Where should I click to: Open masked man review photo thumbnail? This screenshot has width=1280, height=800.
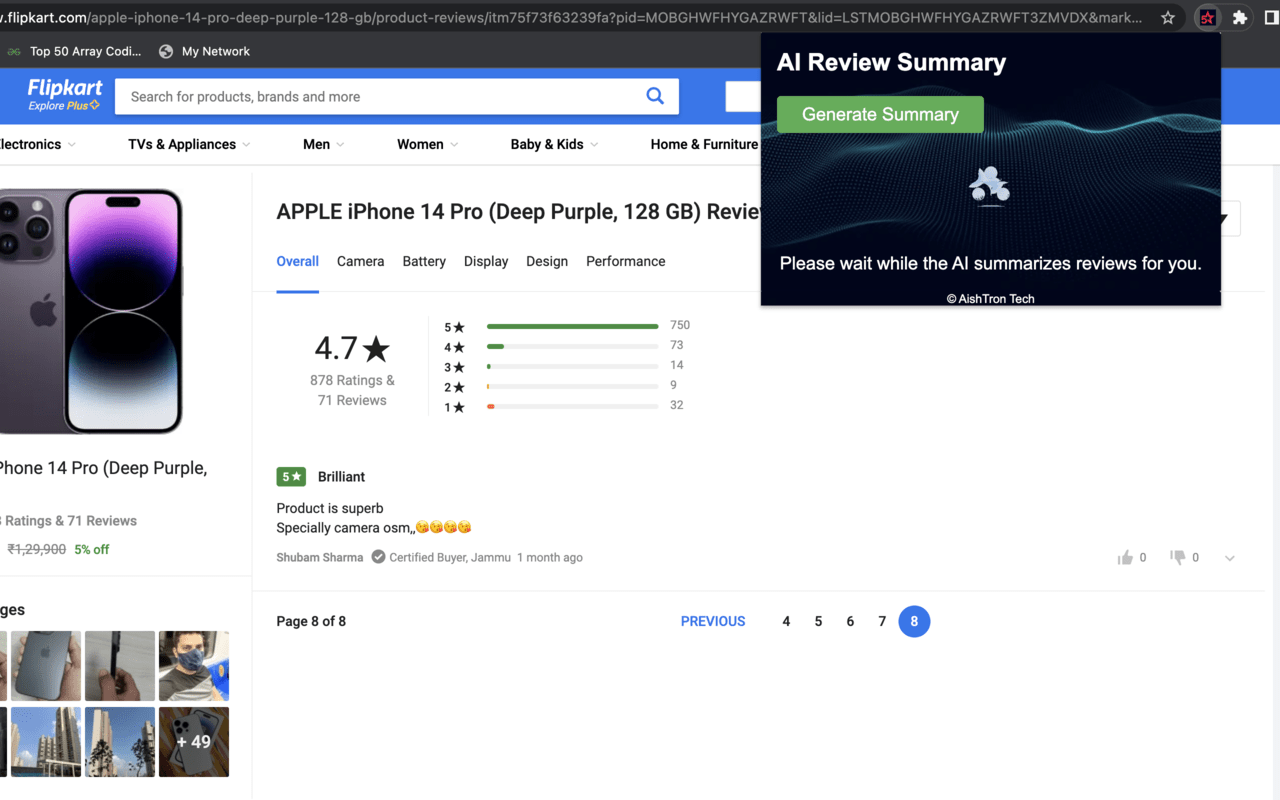point(194,666)
